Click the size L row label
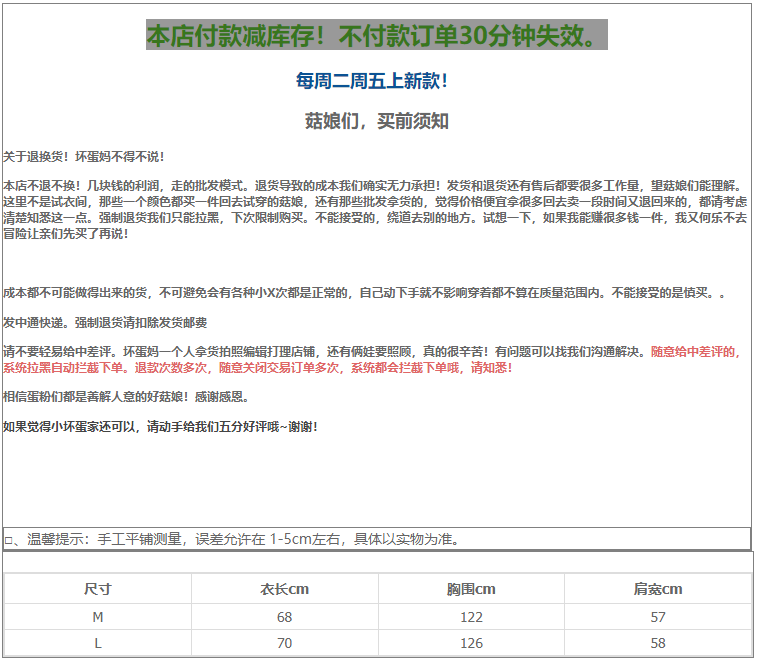 98,643
